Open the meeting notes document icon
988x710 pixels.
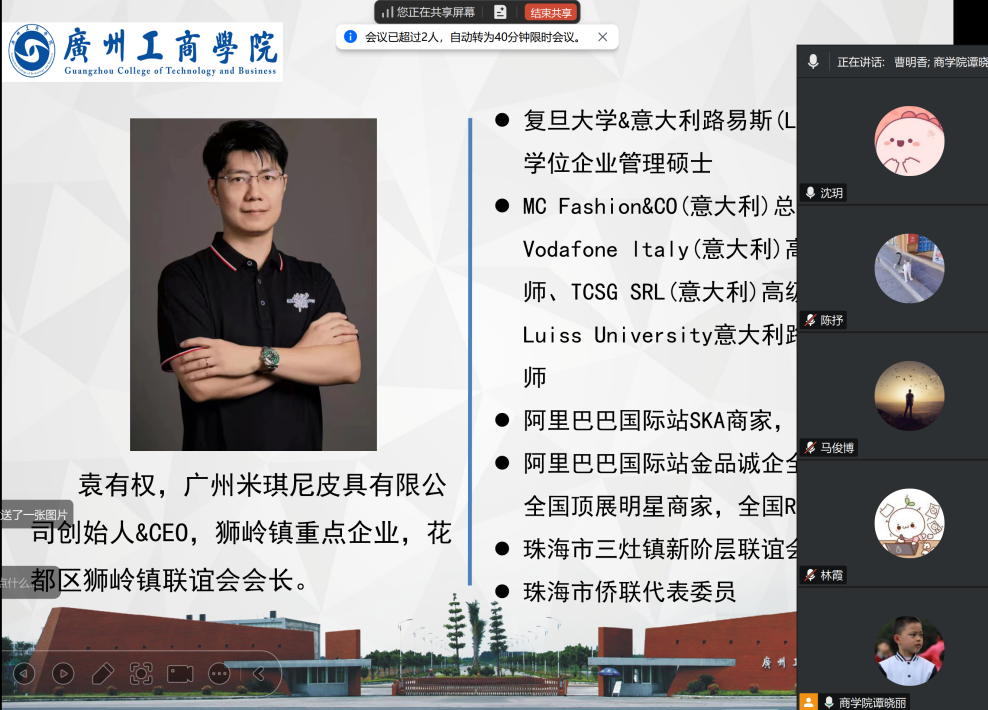[x=500, y=12]
